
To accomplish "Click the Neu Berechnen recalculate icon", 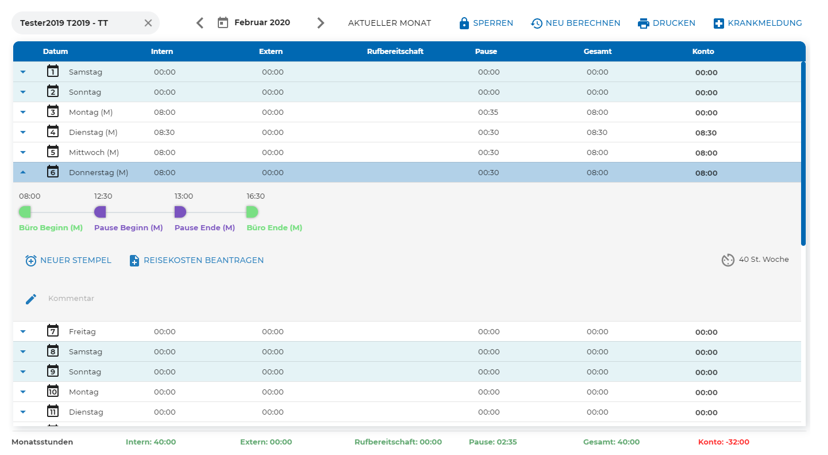I will pyautogui.click(x=537, y=23).
